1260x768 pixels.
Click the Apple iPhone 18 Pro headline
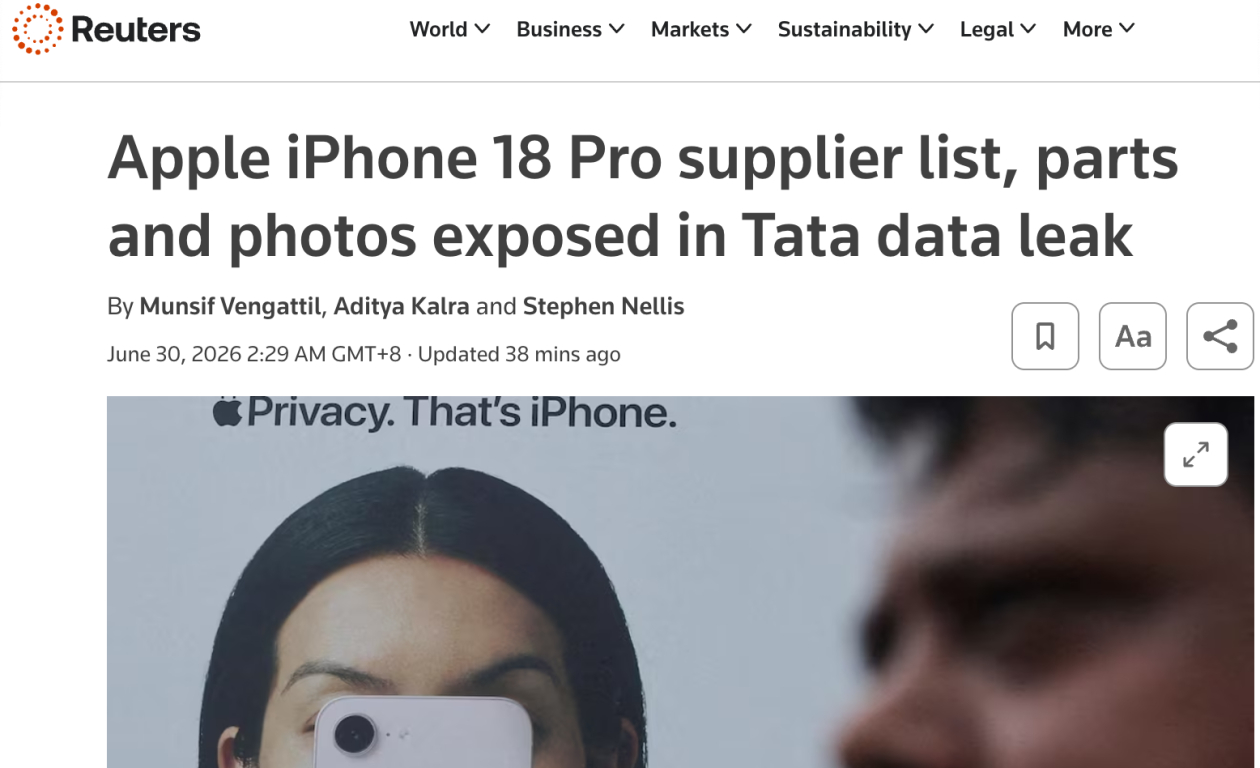[643, 197]
